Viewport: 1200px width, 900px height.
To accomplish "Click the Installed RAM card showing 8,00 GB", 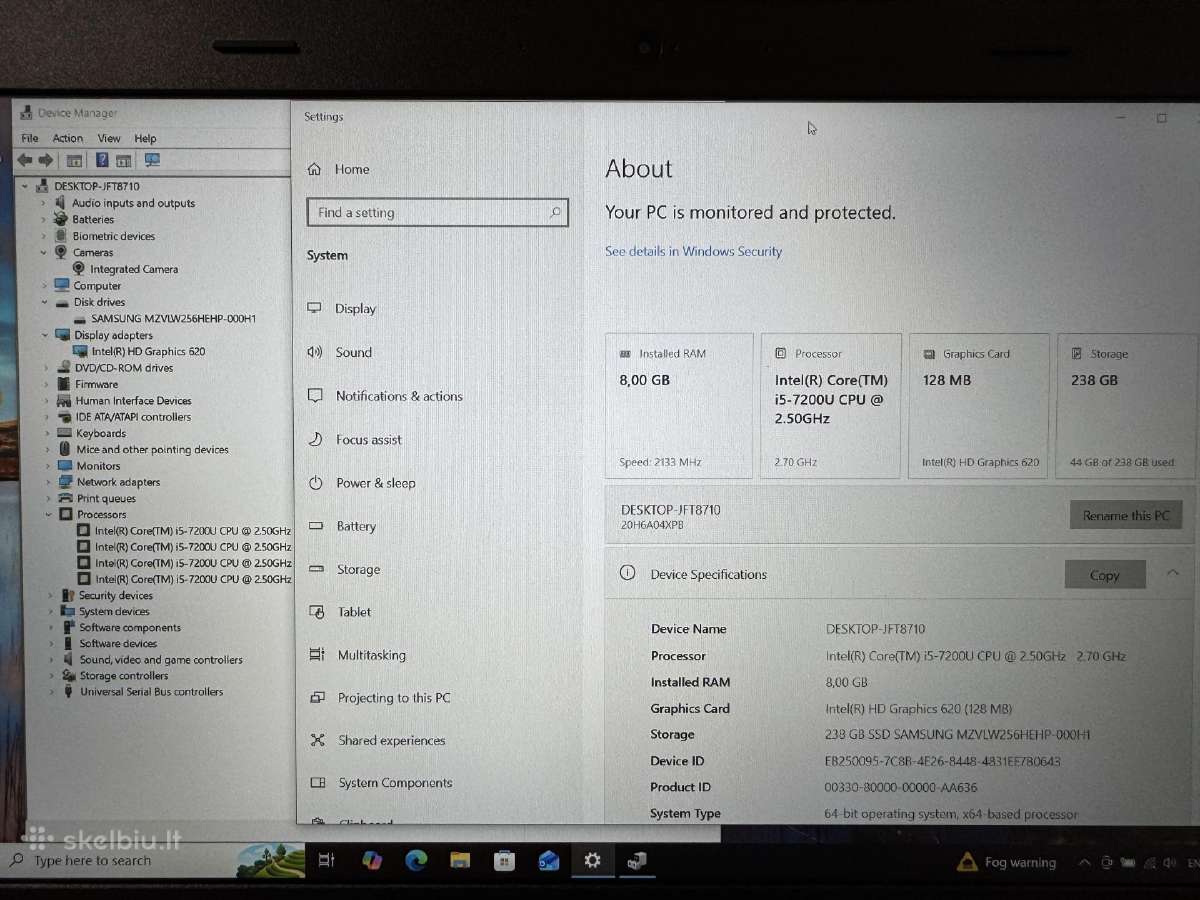I will 679,406.
